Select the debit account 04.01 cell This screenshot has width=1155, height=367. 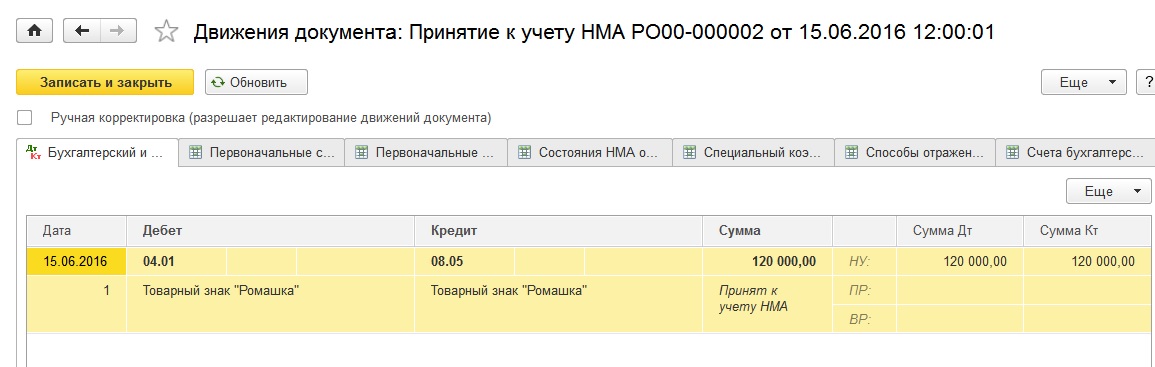177,262
